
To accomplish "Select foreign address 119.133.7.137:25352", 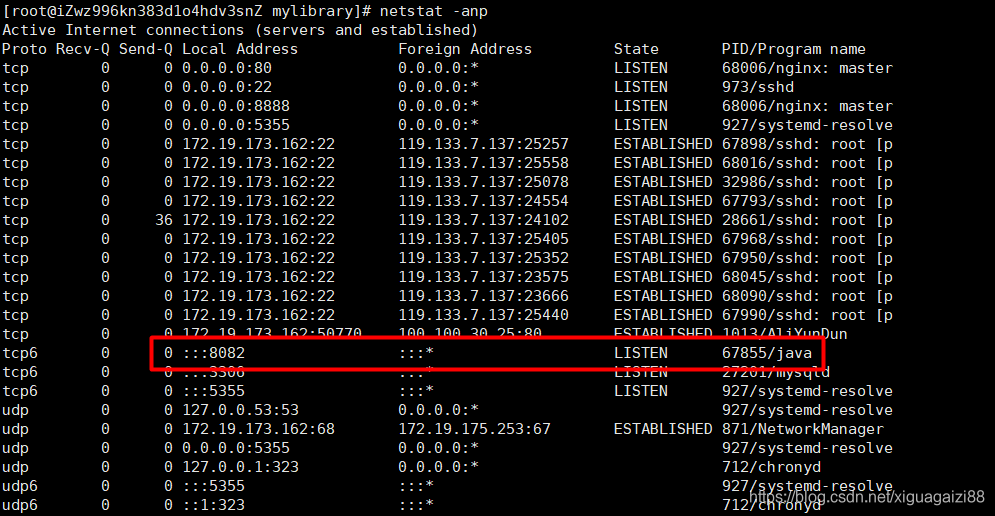I will point(483,258).
